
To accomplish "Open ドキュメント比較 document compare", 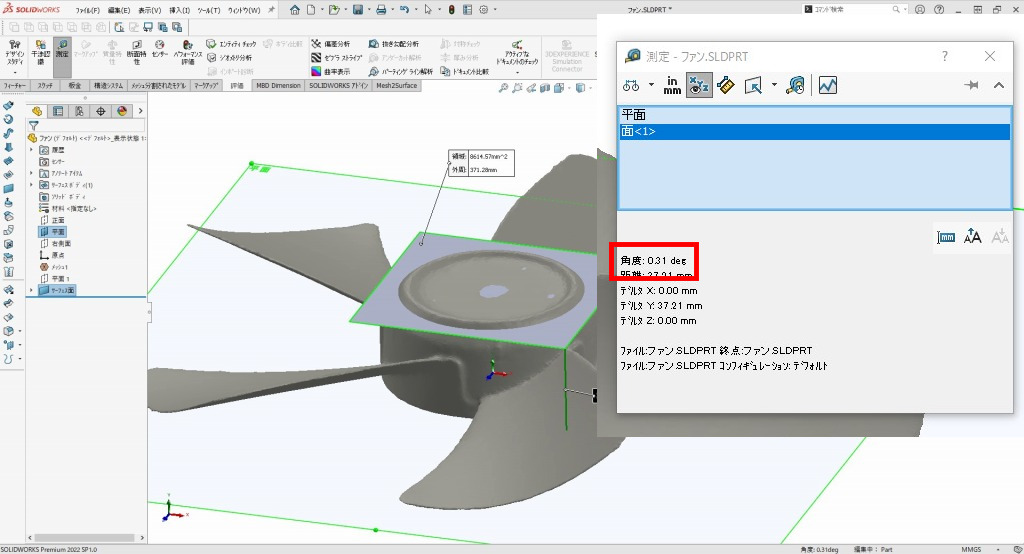I will tap(464, 71).
